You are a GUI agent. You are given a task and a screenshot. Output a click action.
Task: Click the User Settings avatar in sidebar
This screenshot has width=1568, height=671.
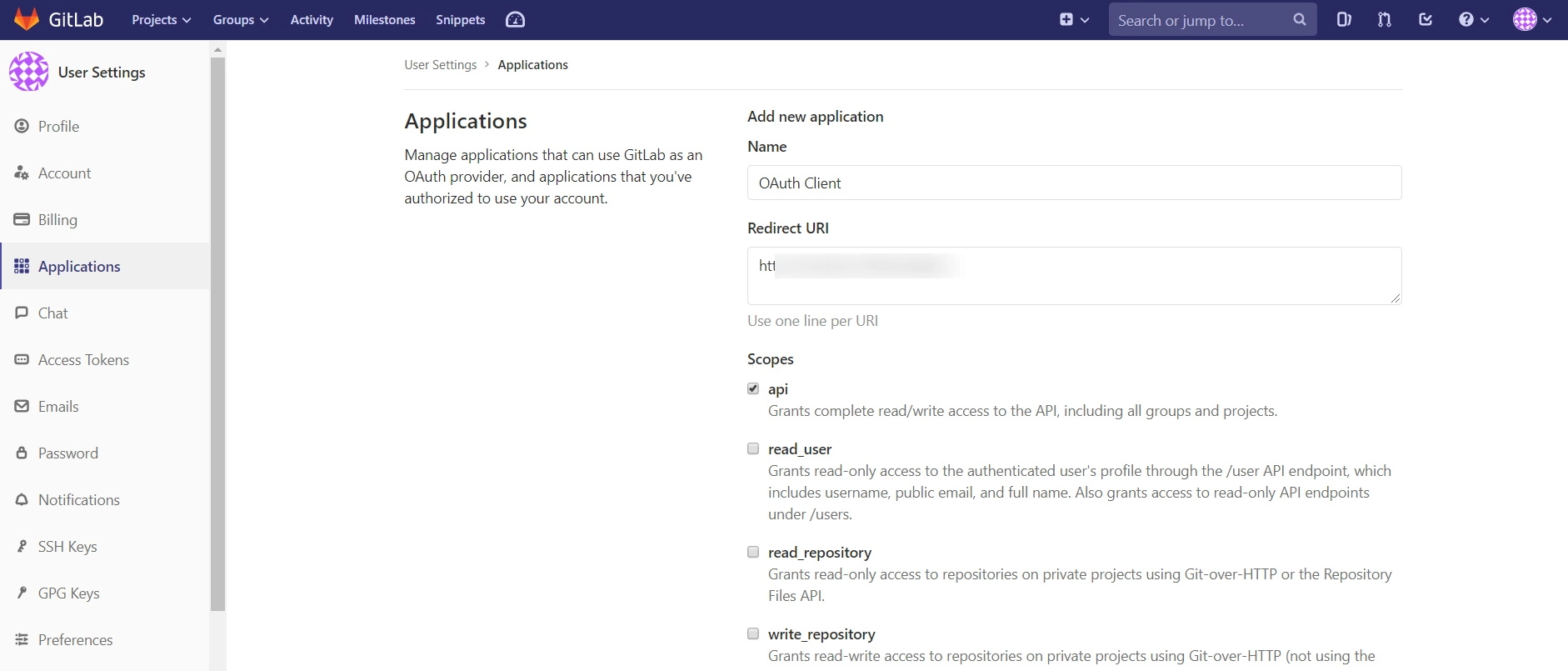coord(29,72)
